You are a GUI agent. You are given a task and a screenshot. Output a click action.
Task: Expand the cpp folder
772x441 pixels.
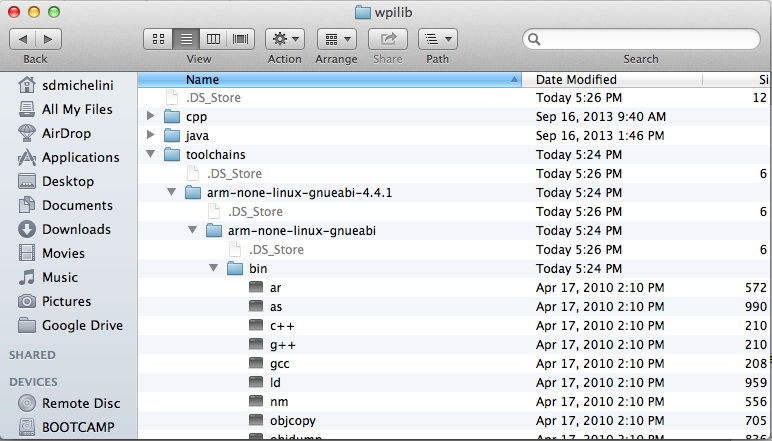pos(151,116)
